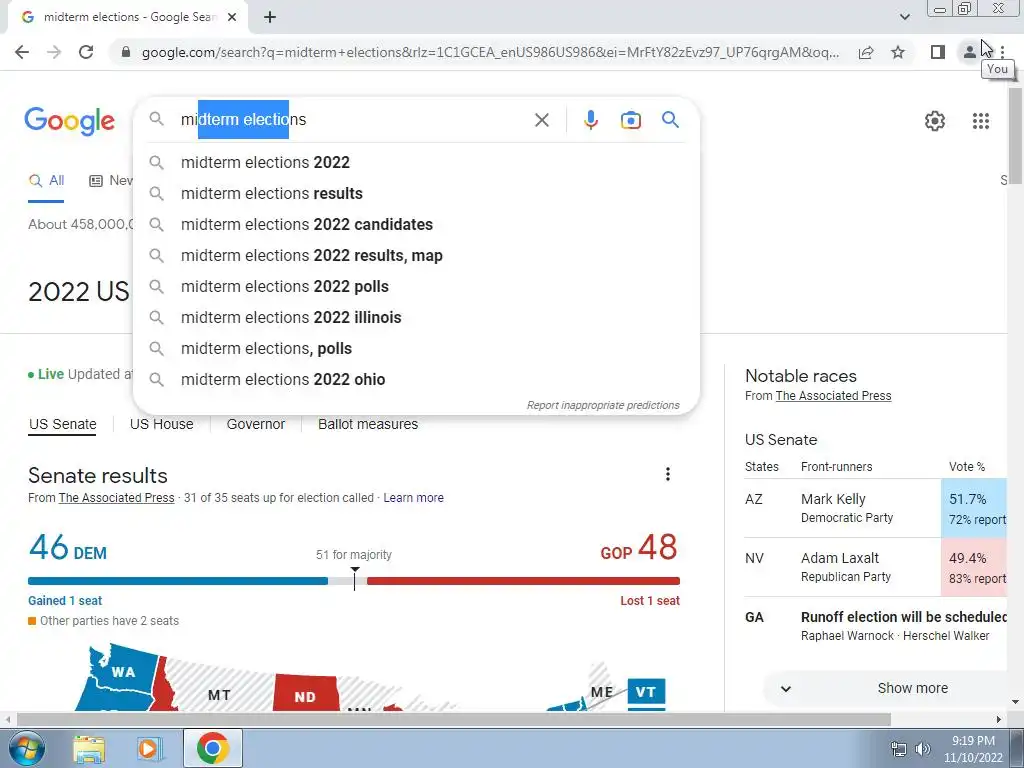Click the blue DEM seat bar

click(x=178, y=581)
